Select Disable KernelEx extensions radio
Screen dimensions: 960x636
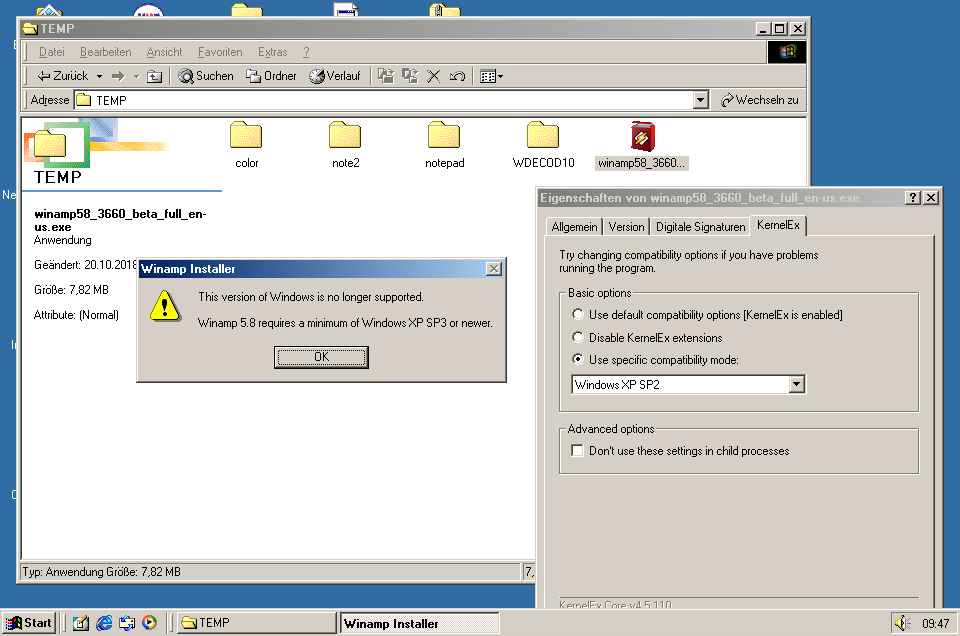pos(647,337)
